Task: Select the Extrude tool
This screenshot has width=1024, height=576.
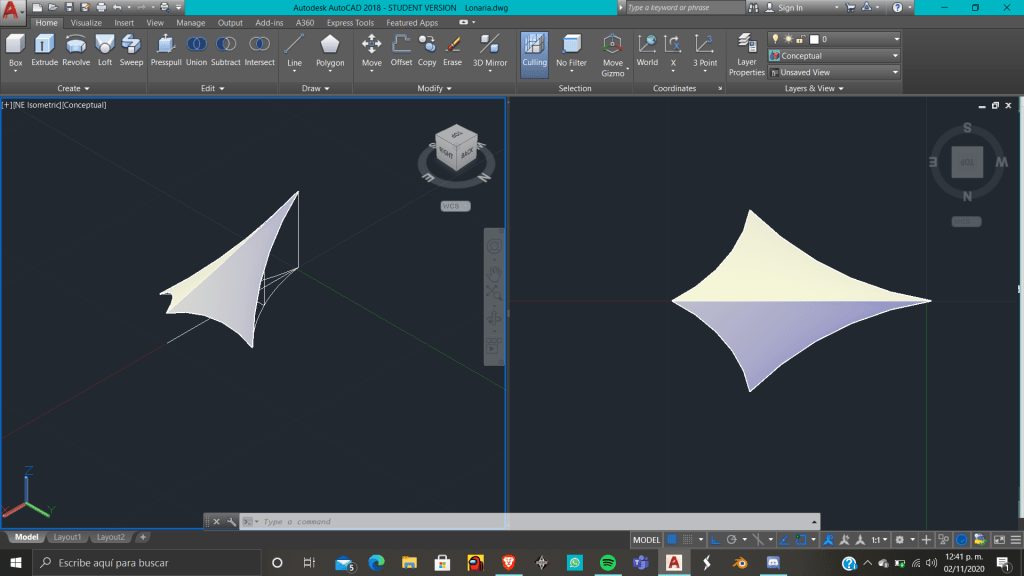Action: [x=44, y=49]
